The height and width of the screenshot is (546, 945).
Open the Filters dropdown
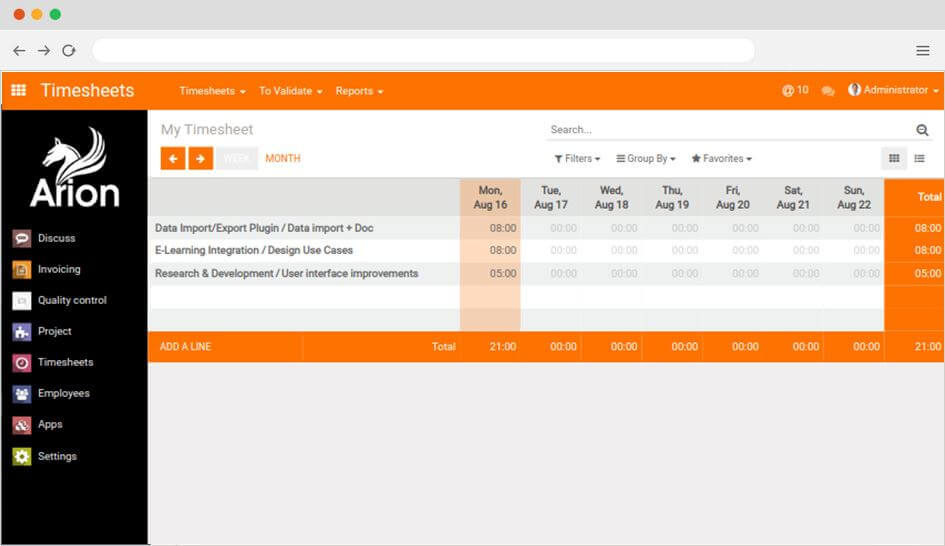coord(577,158)
